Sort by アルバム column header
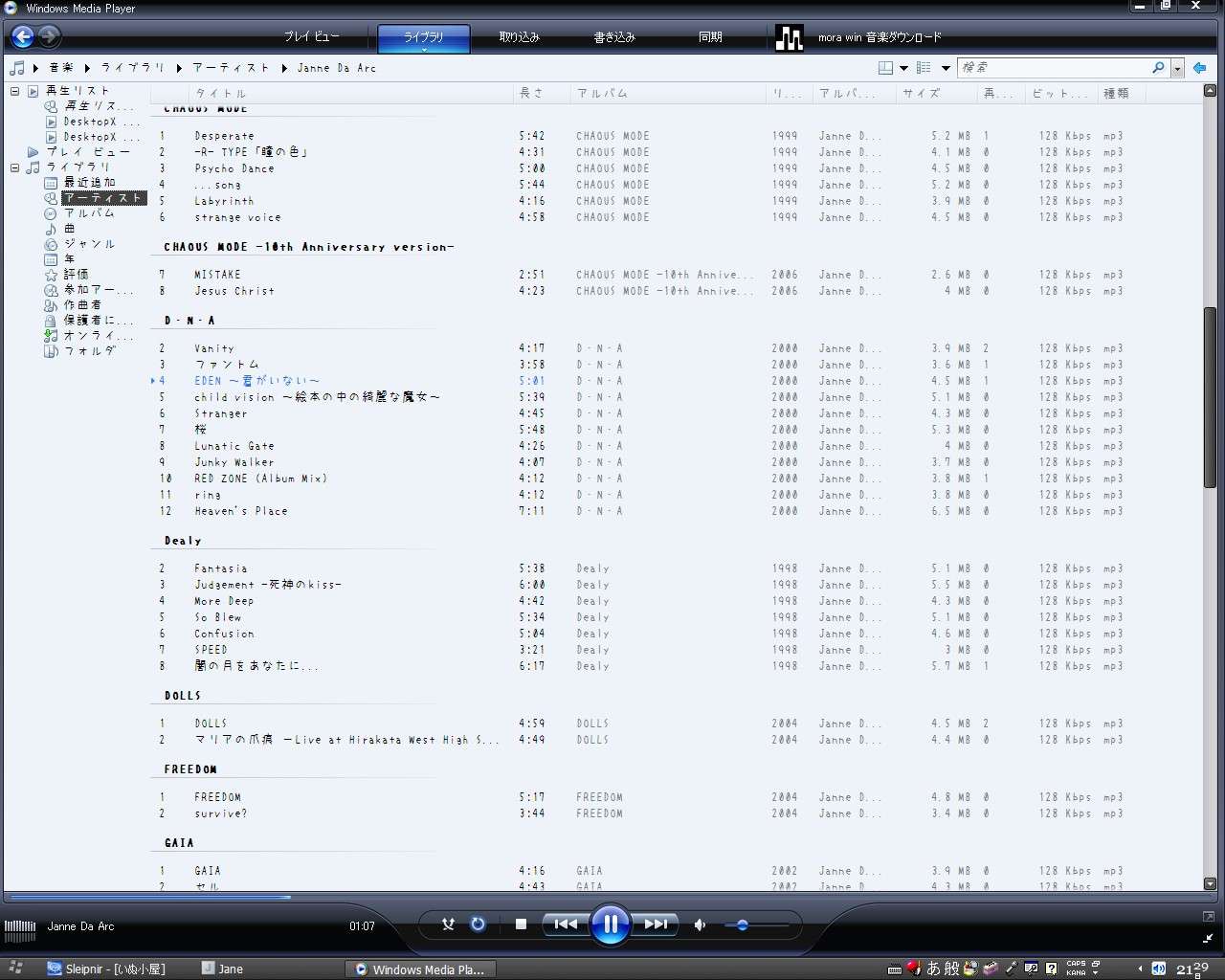1225x980 pixels. [668, 93]
